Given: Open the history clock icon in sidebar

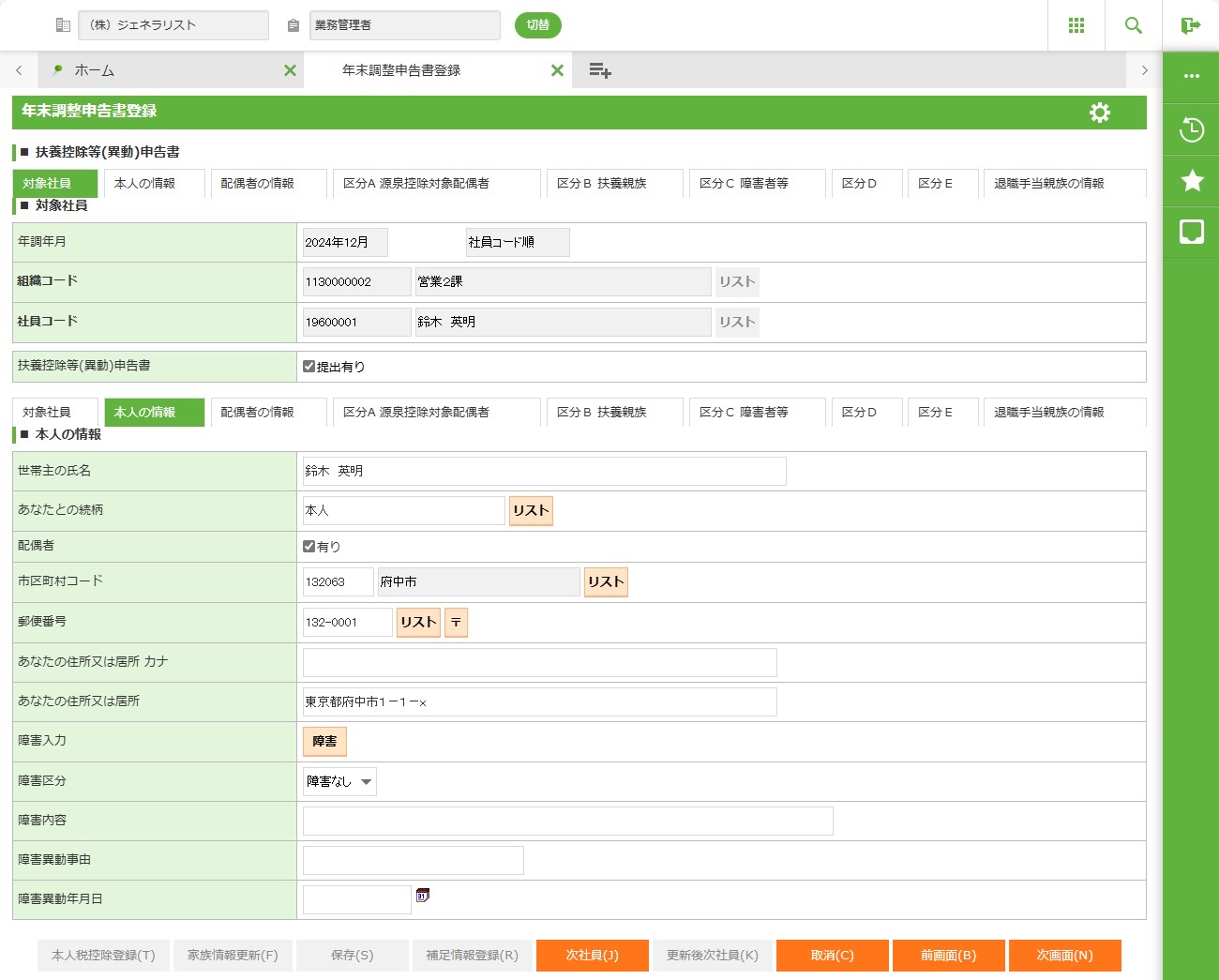Looking at the screenshot, I should point(1192,129).
